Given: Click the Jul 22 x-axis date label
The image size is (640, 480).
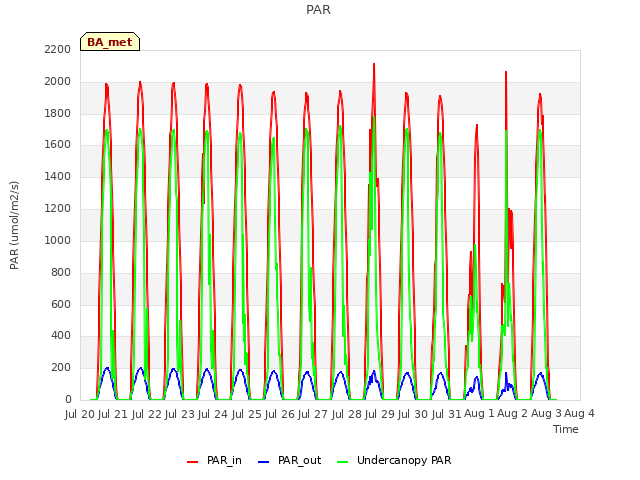Looking at the screenshot, I should click(147, 414).
